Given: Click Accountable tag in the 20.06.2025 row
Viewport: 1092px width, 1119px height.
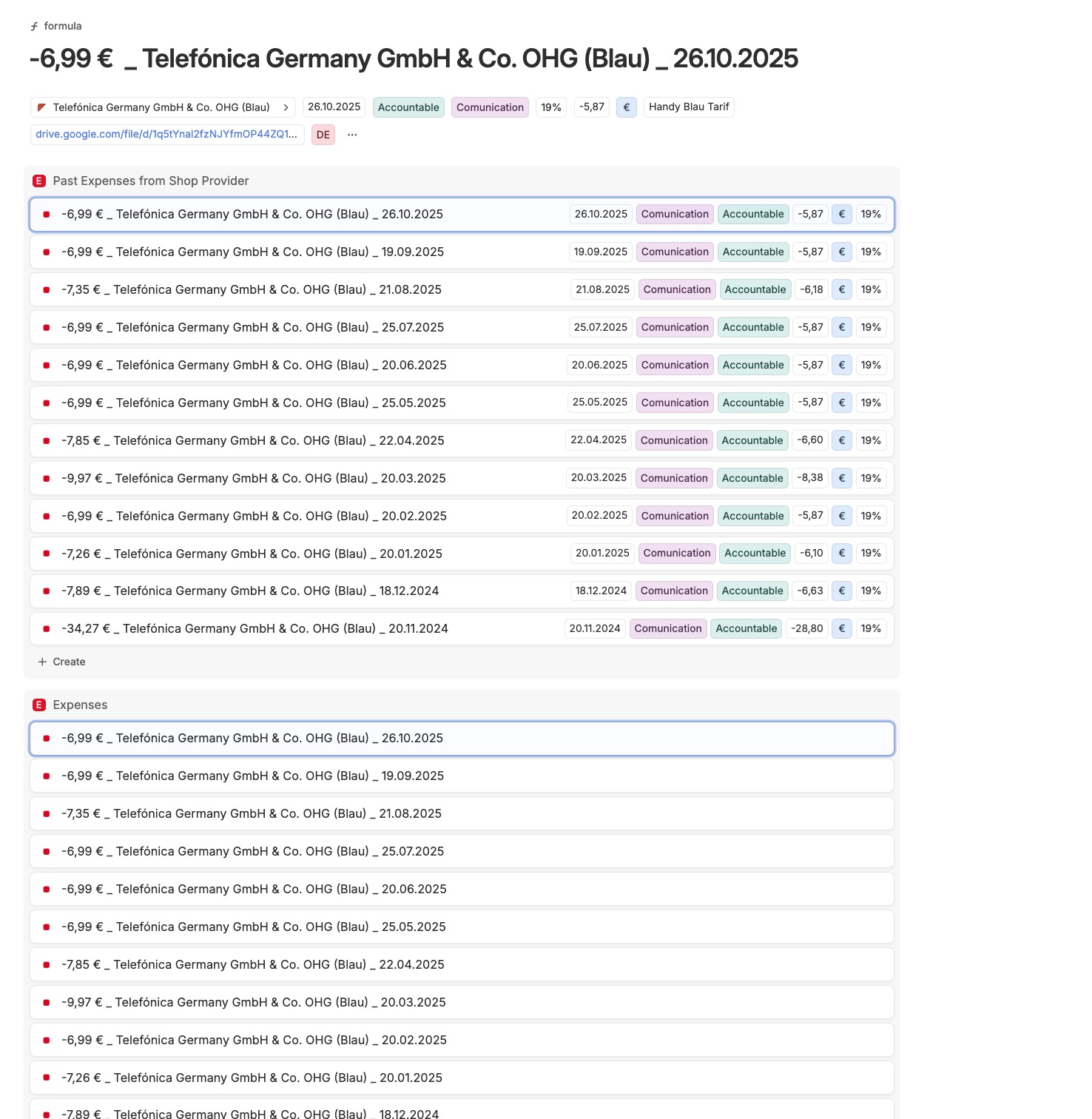Looking at the screenshot, I should [753, 366].
